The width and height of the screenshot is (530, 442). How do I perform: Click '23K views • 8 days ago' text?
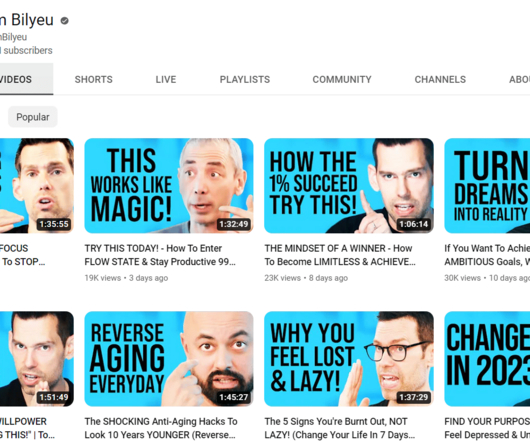coord(306,278)
